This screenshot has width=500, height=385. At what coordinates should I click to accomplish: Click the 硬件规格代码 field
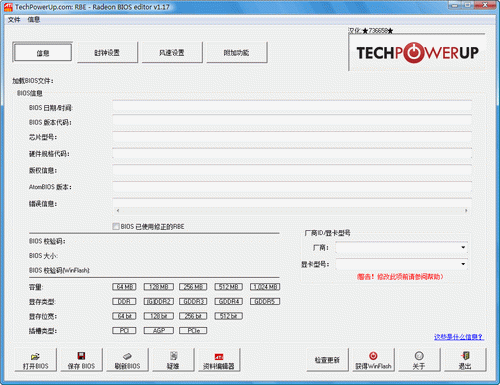click(292, 153)
